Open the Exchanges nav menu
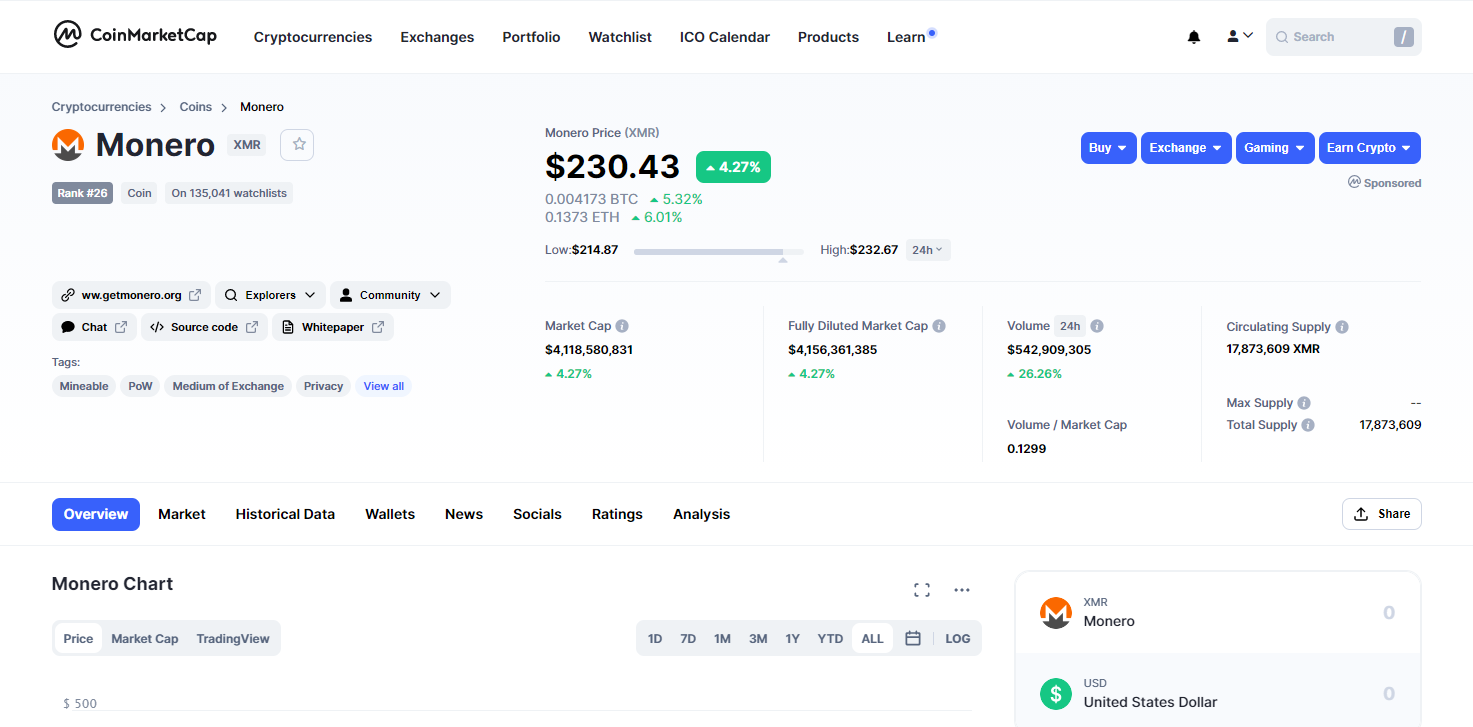This screenshot has height=727, width=1473. [x=437, y=37]
